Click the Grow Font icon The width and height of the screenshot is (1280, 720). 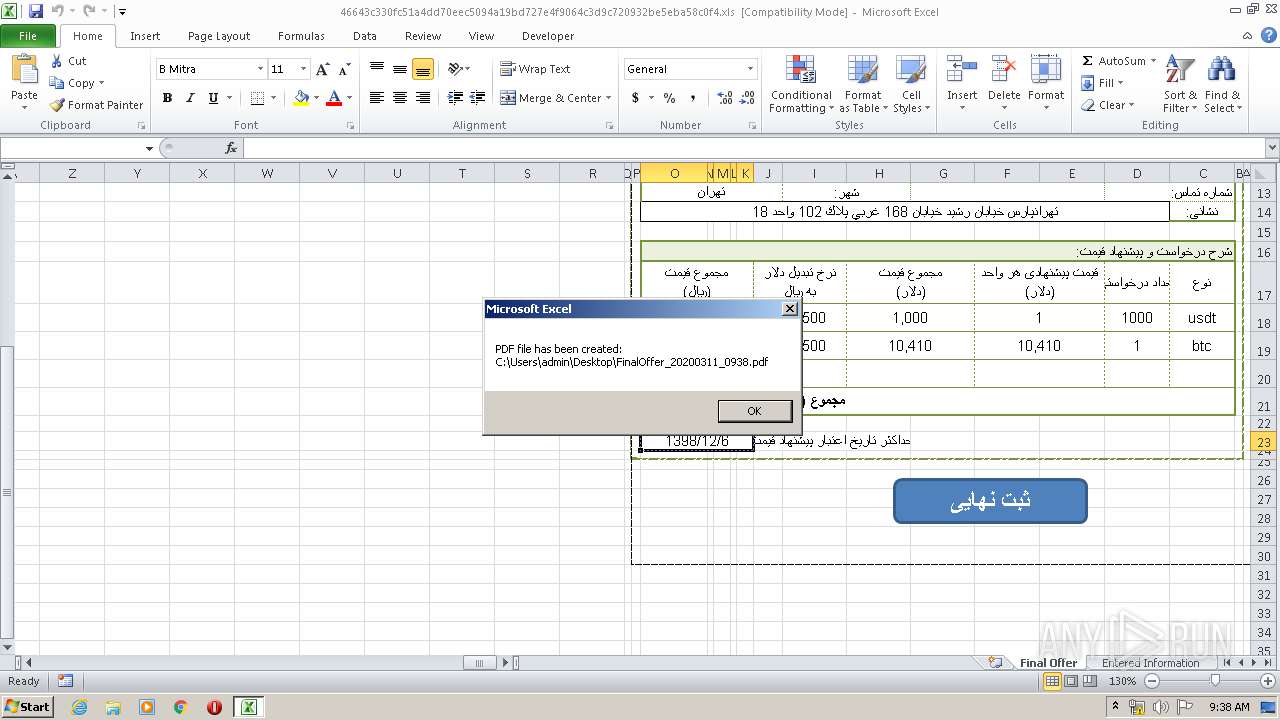(x=322, y=69)
